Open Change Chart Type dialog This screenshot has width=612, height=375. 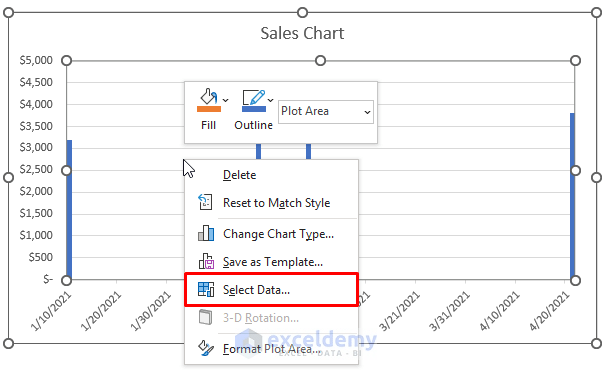(271, 234)
